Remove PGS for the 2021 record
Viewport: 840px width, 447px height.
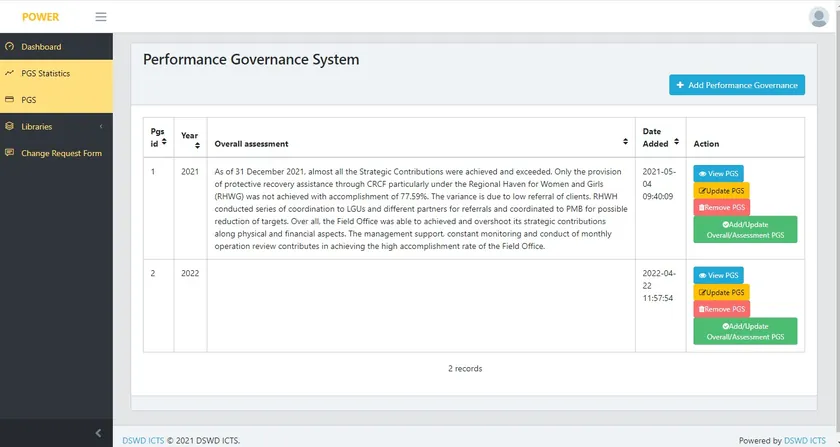(x=722, y=207)
